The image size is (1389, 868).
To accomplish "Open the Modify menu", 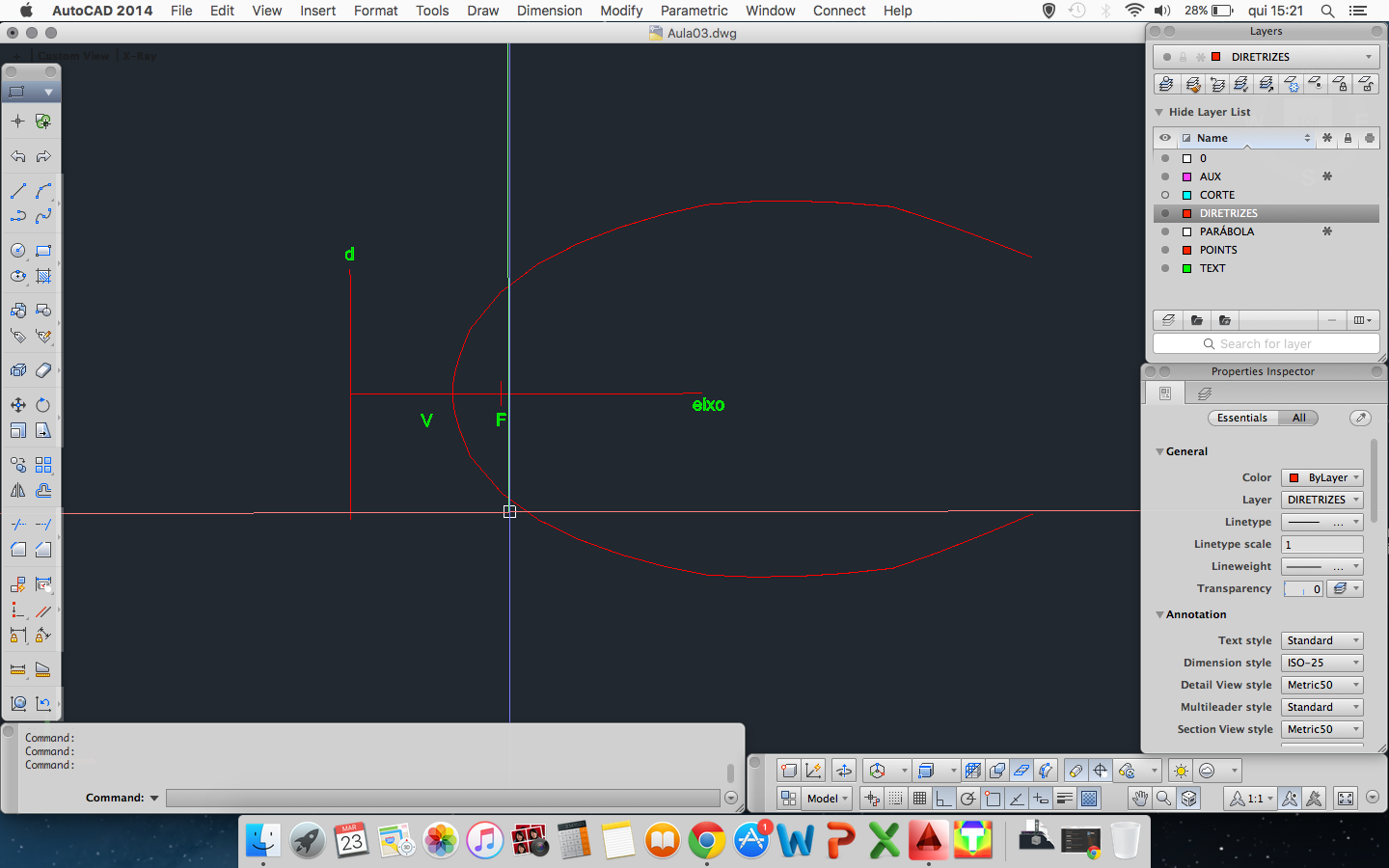I will pos(620,11).
